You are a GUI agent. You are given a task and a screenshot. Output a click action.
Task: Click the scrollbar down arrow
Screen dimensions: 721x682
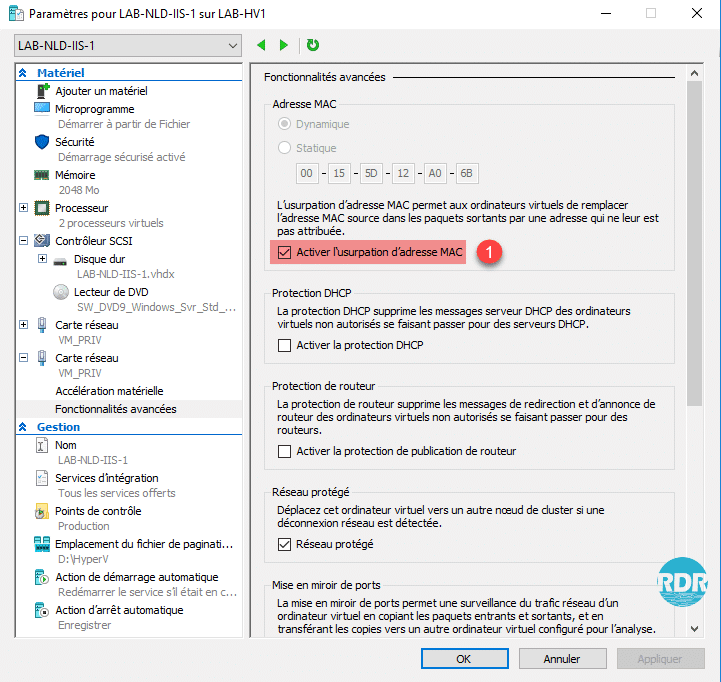pos(694,628)
